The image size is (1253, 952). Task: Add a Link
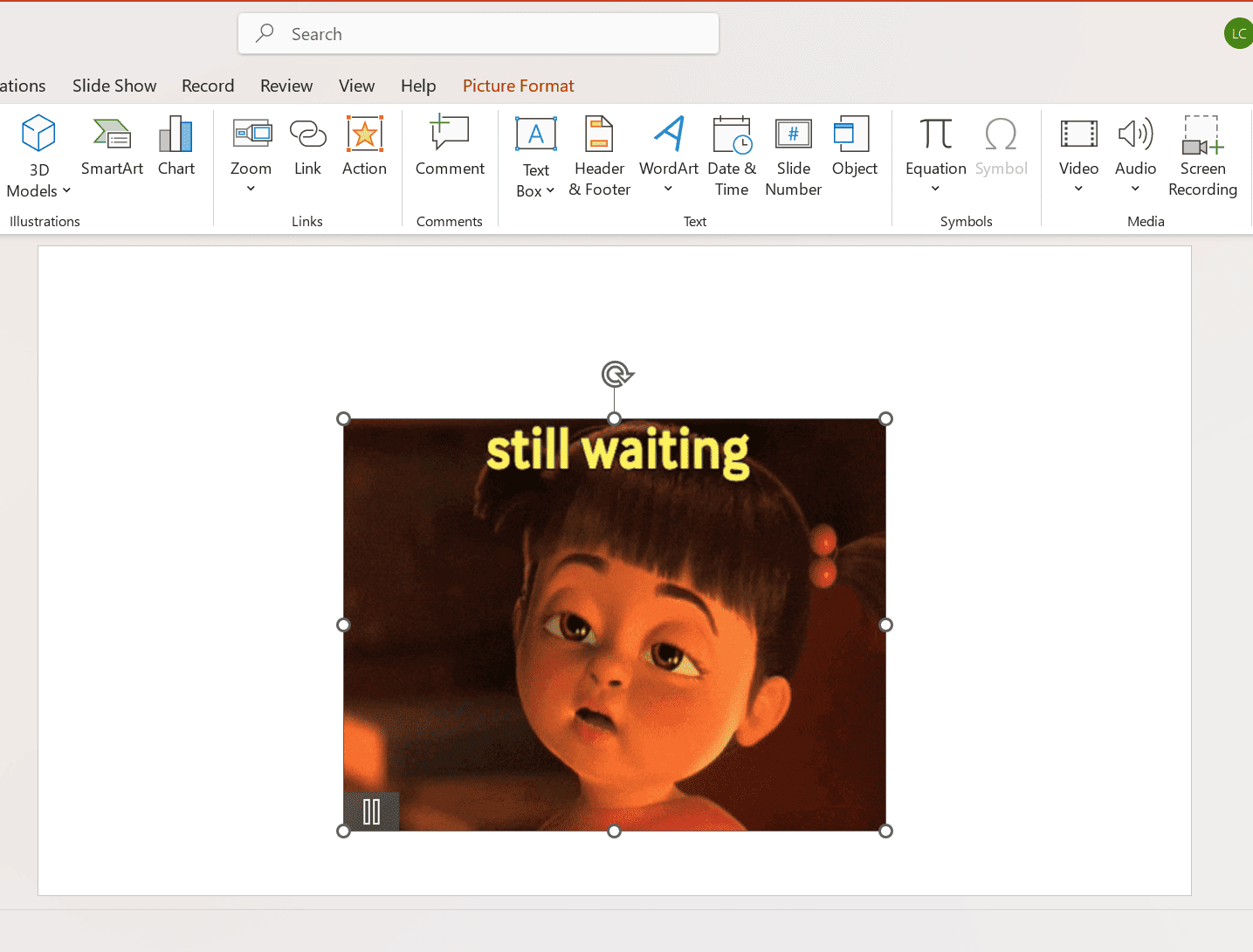pos(307,146)
